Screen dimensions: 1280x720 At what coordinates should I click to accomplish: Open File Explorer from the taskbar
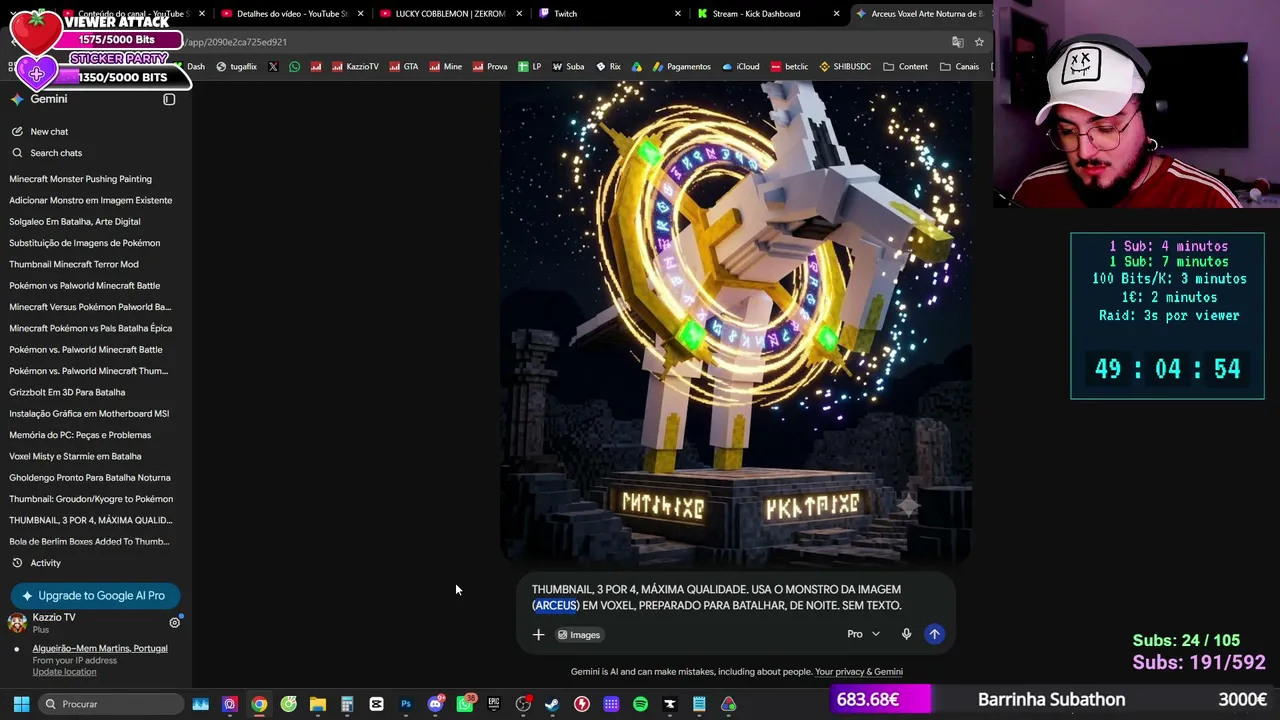[318, 704]
